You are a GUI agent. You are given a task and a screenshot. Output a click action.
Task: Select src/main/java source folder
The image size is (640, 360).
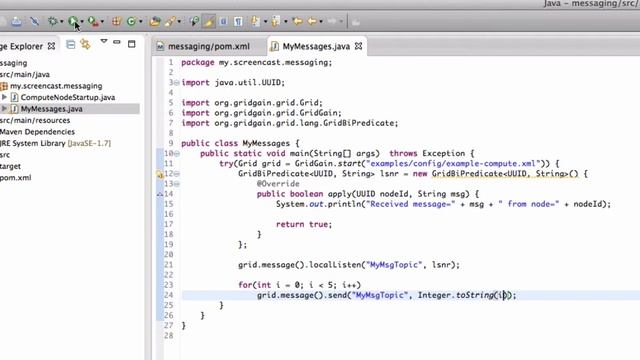24,74
